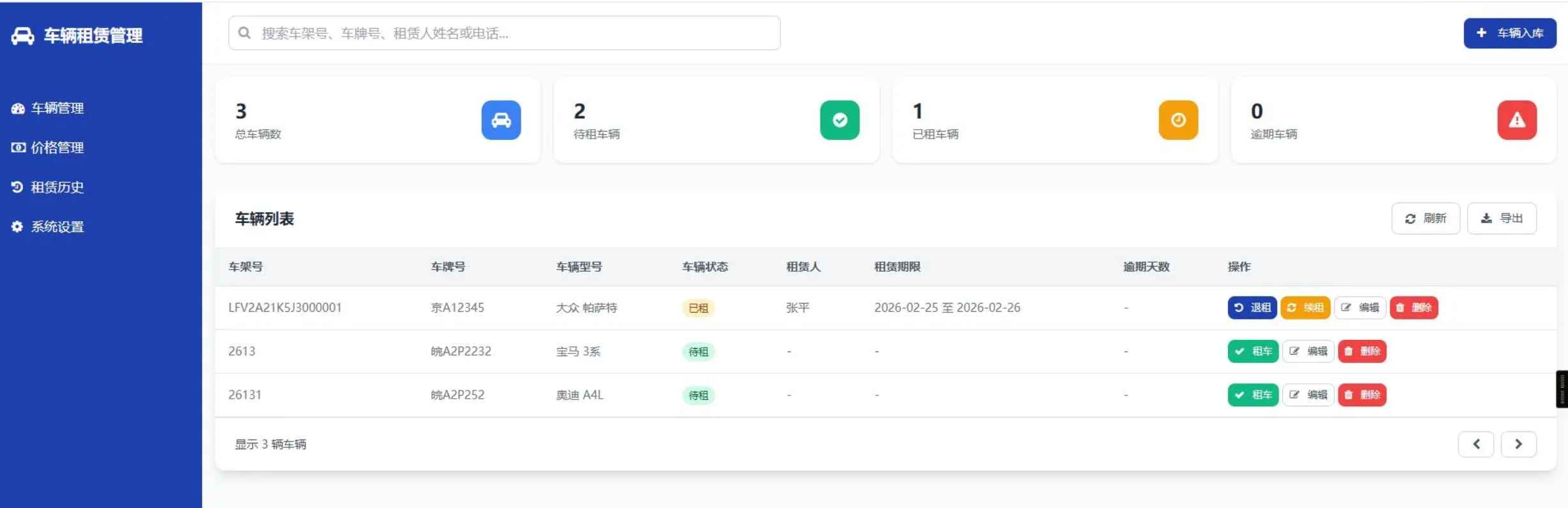This screenshot has width=1568, height=508.
Task: Click the dark handle on right edge
Action: (x=1562, y=389)
